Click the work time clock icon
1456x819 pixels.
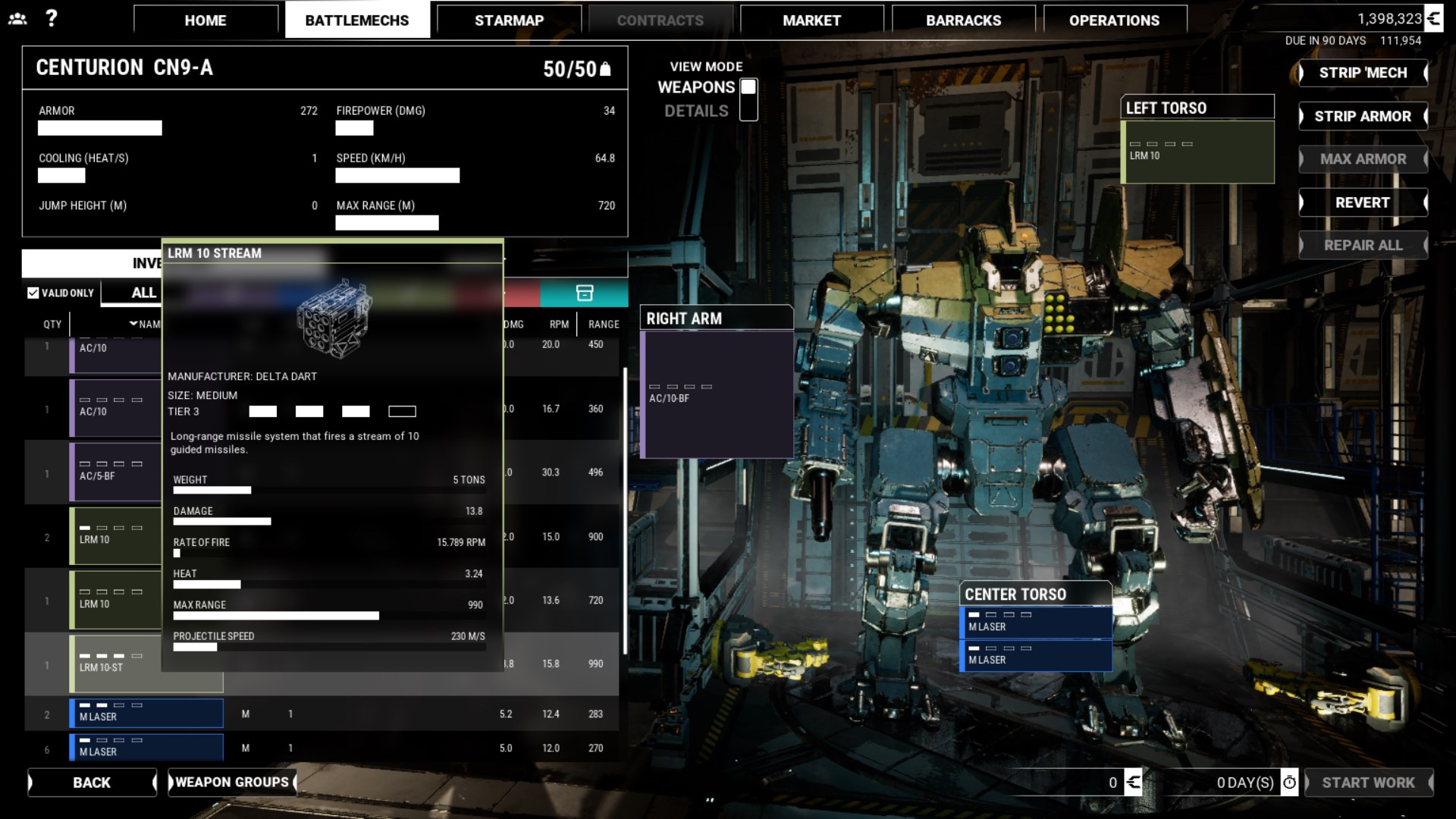pos(1289,782)
